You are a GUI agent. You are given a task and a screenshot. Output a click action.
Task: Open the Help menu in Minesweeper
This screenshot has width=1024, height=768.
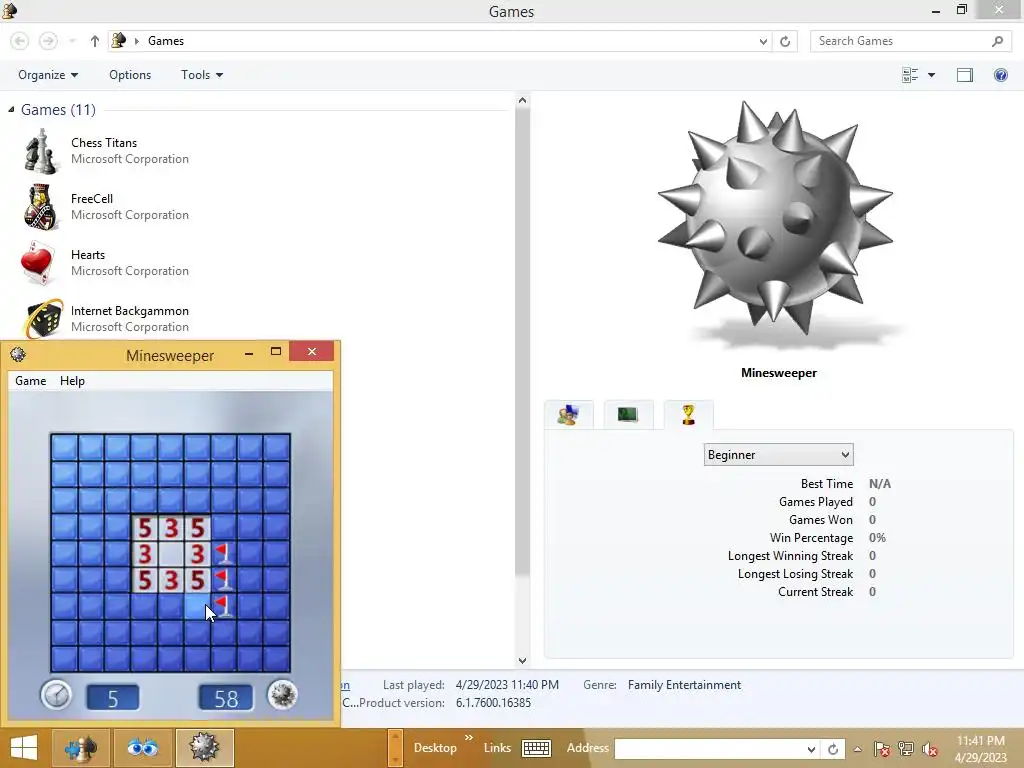click(72, 381)
